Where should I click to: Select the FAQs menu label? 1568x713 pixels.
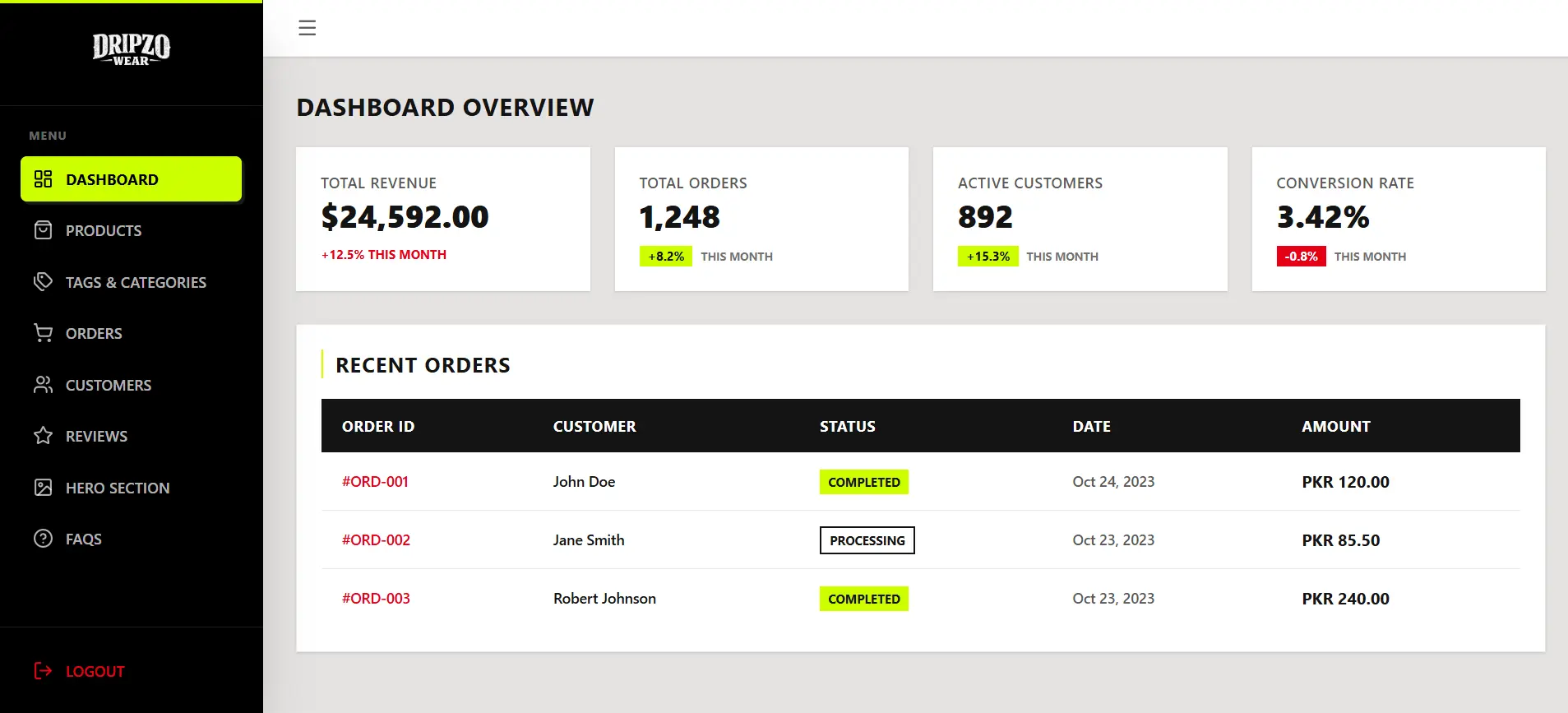84,539
